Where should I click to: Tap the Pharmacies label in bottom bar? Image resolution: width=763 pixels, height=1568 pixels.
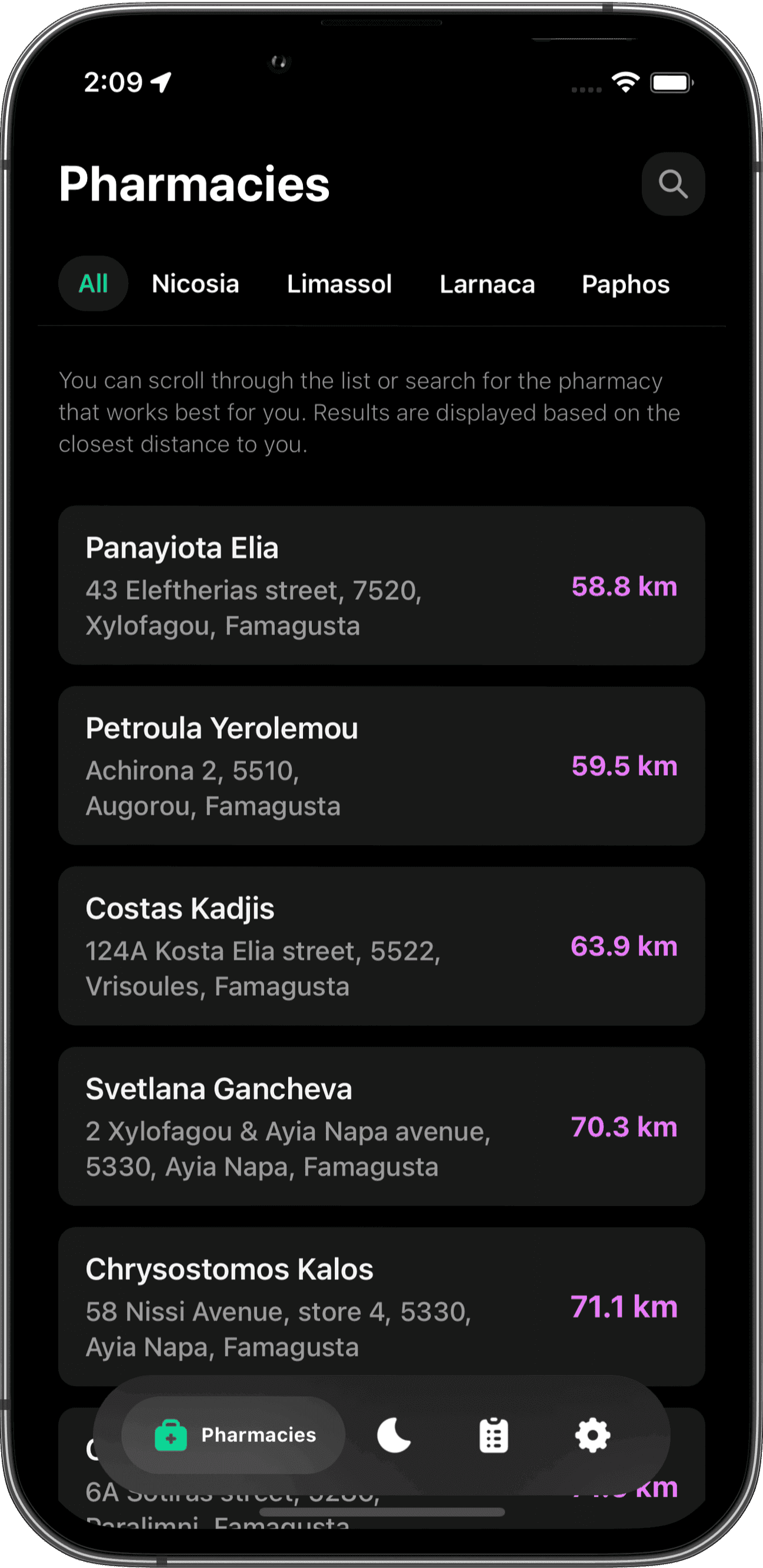click(259, 1435)
